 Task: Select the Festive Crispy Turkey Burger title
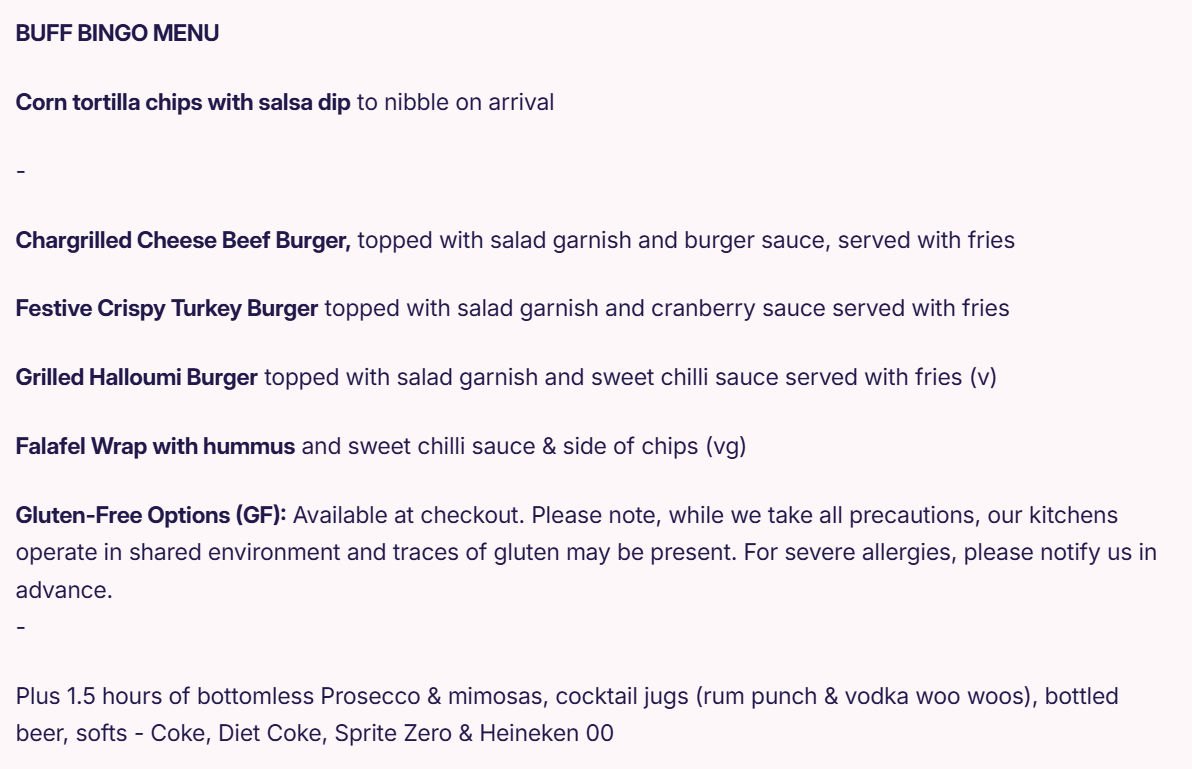pos(167,309)
